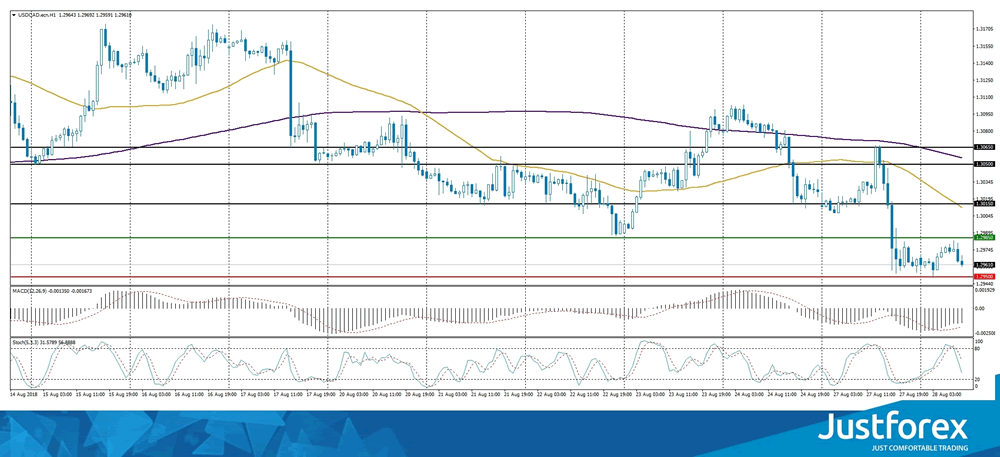1000x457 pixels.
Task: Click the 1.31250 price axis label
Action: click(x=984, y=80)
